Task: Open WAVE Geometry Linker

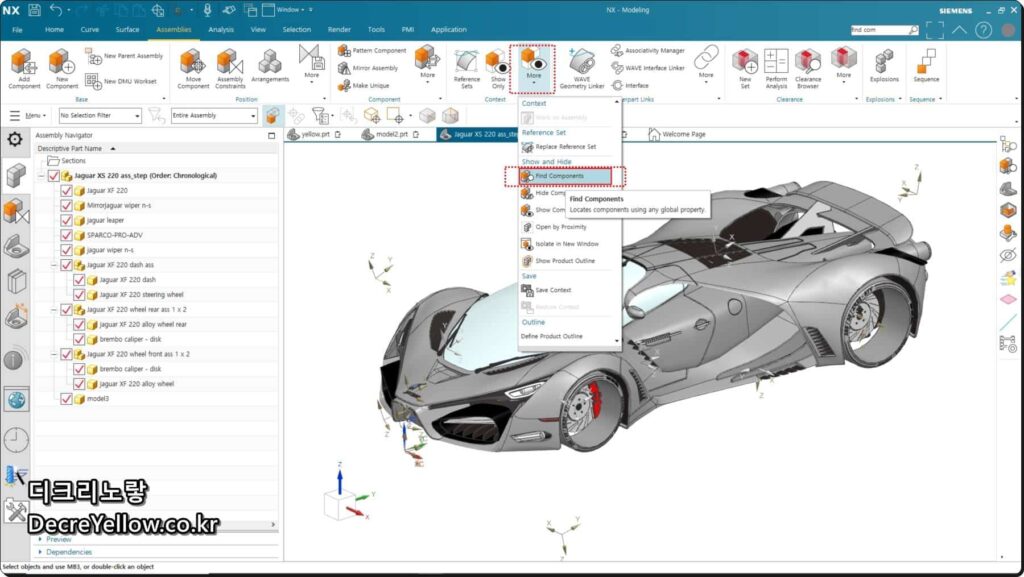Action: click(581, 68)
